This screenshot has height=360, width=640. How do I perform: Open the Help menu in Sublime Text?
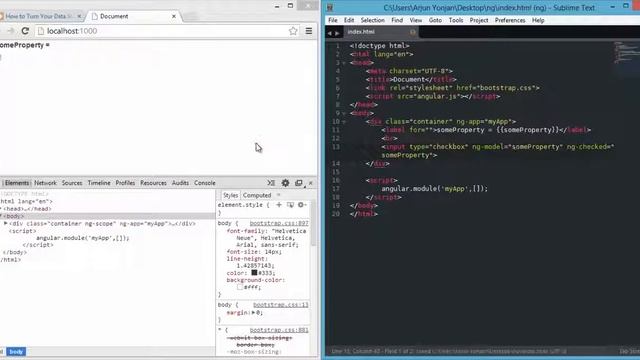[538, 20]
